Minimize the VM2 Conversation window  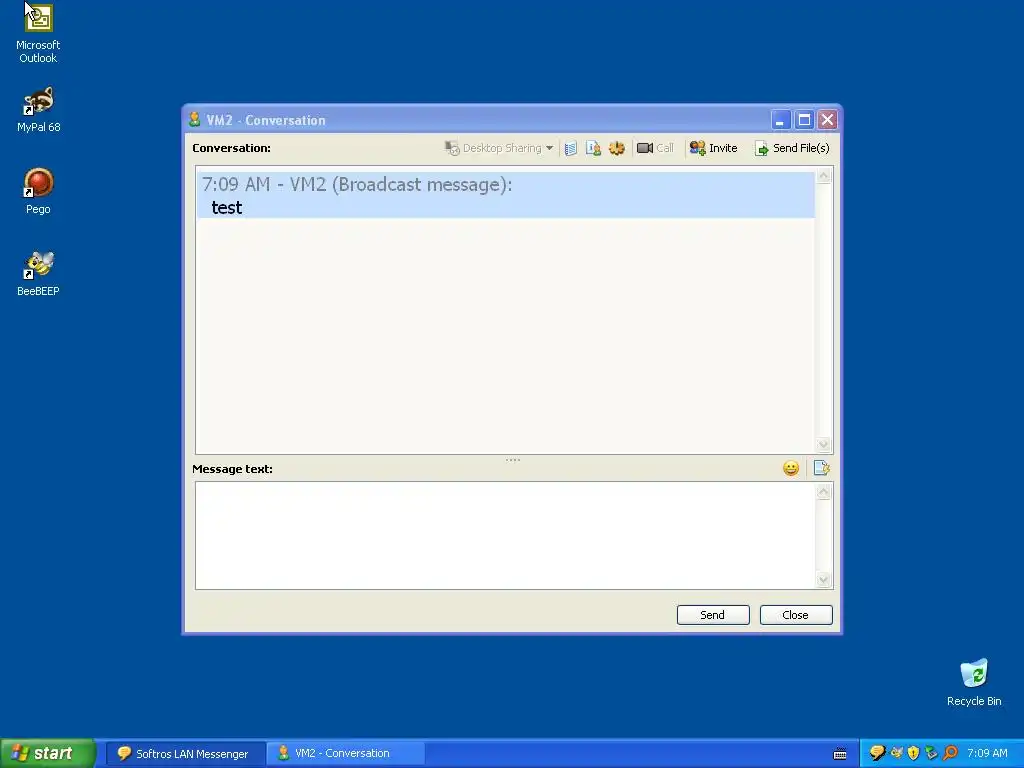(x=780, y=120)
